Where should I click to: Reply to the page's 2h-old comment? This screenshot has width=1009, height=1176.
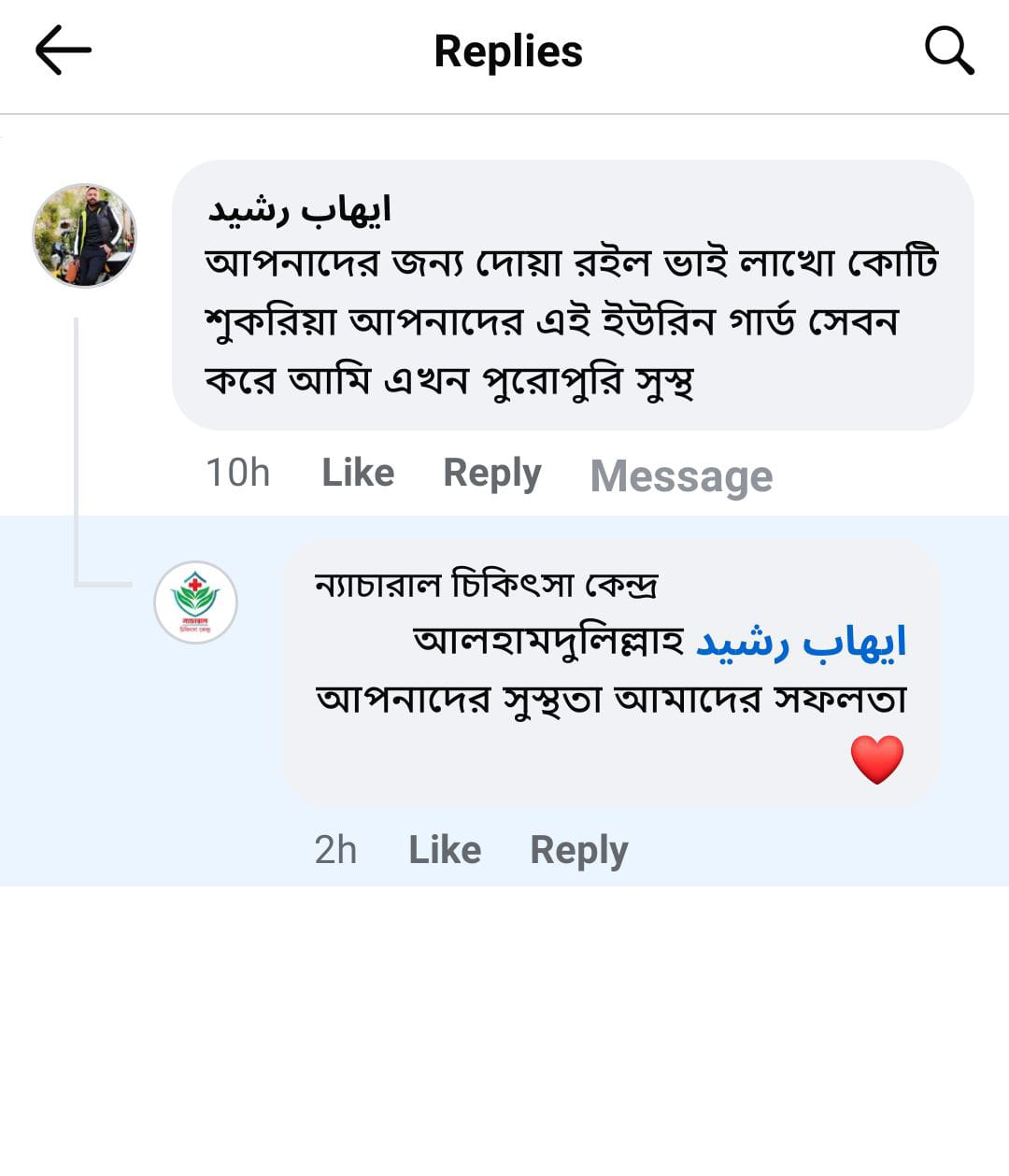pyautogui.click(x=578, y=850)
